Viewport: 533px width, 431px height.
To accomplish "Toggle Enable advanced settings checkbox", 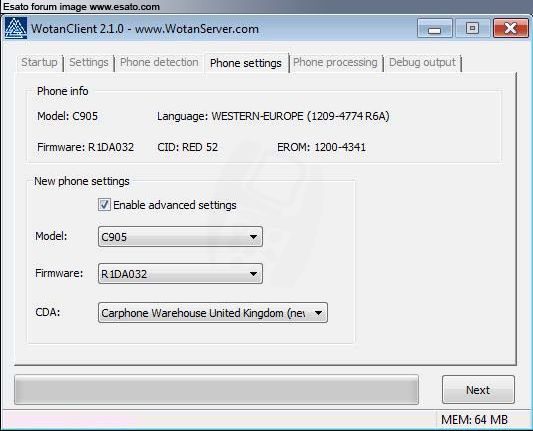I will (104, 205).
